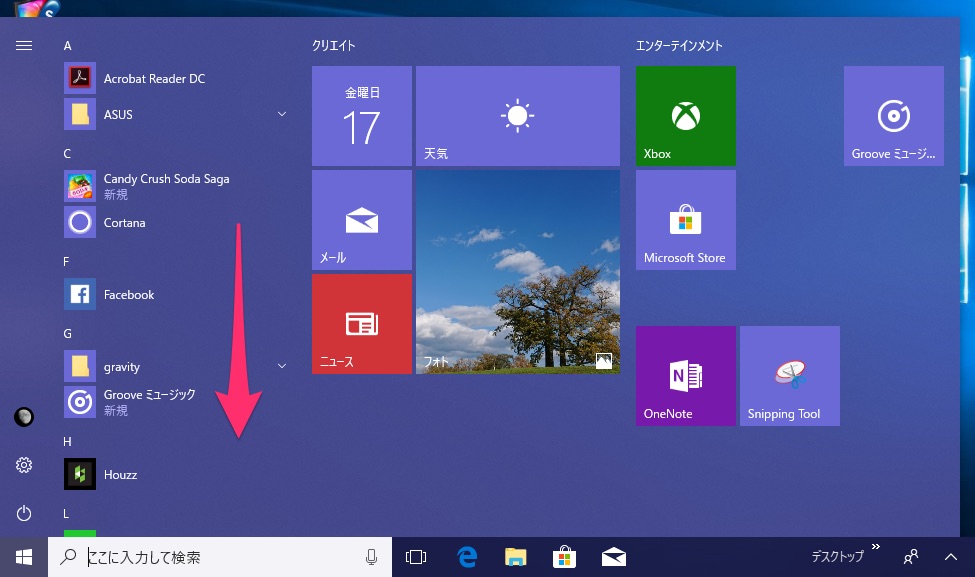This screenshot has width=975, height=577.
Task: Open the Xbox tile
Action: point(686,116)
